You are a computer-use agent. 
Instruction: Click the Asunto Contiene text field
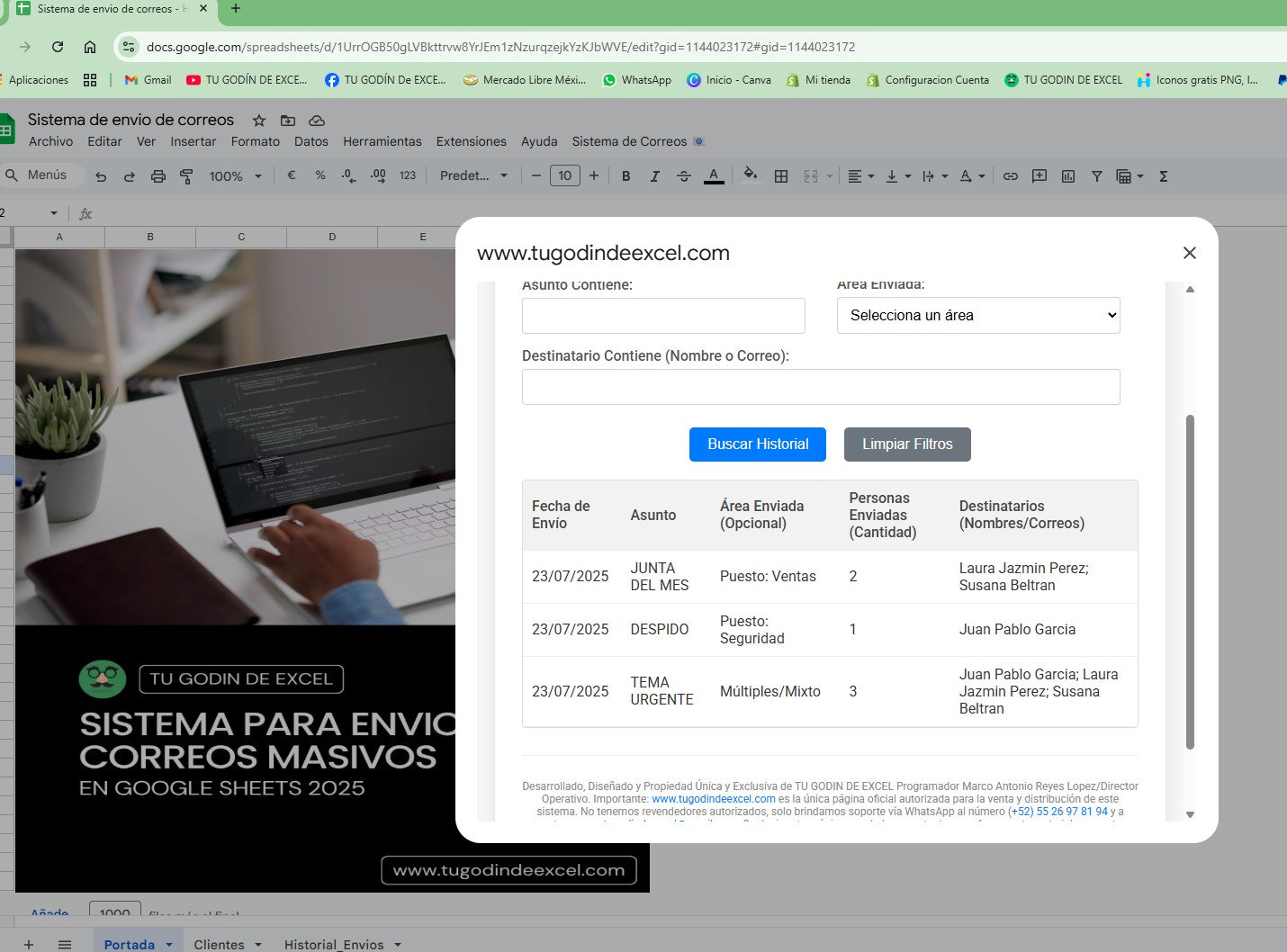[663, 316]
